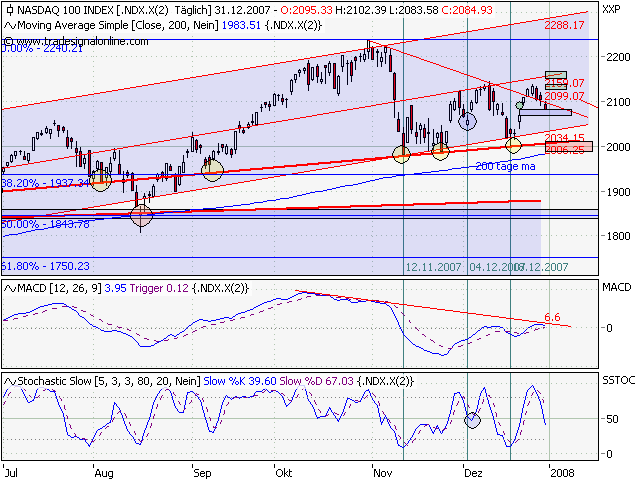The width and height of the screenshot is (640, 480).
Task: Click the Fibonacci label 50.00% - 1843.78
Action: click(45, 224)
